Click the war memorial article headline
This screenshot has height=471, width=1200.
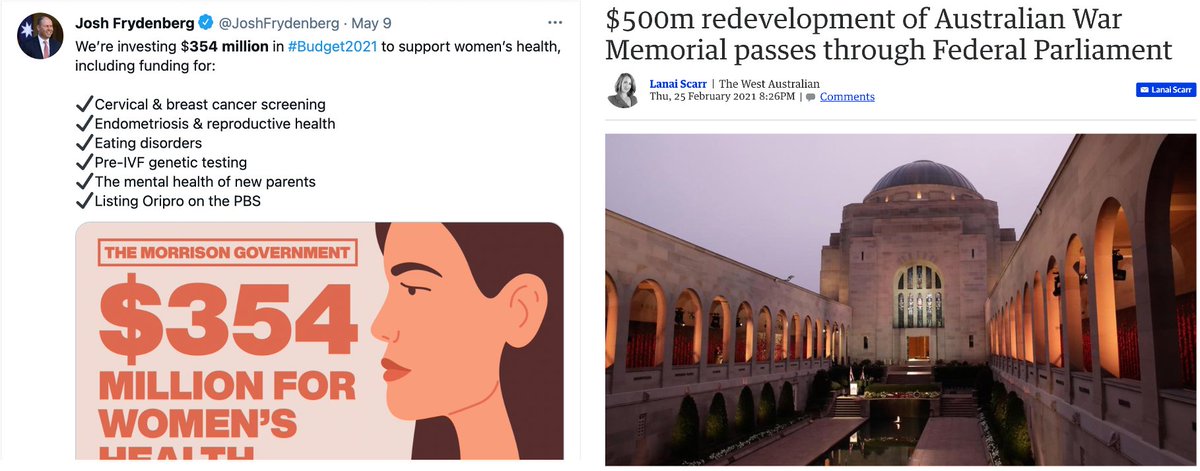point(889,34)
